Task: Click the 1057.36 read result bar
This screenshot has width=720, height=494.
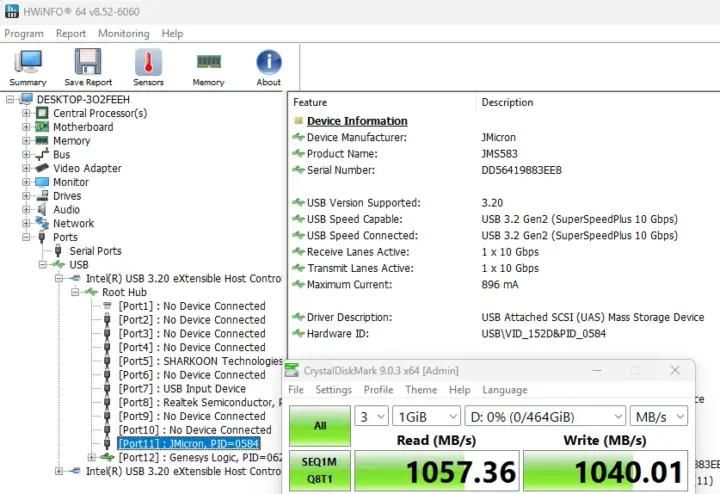Action: tap(437, 471)
